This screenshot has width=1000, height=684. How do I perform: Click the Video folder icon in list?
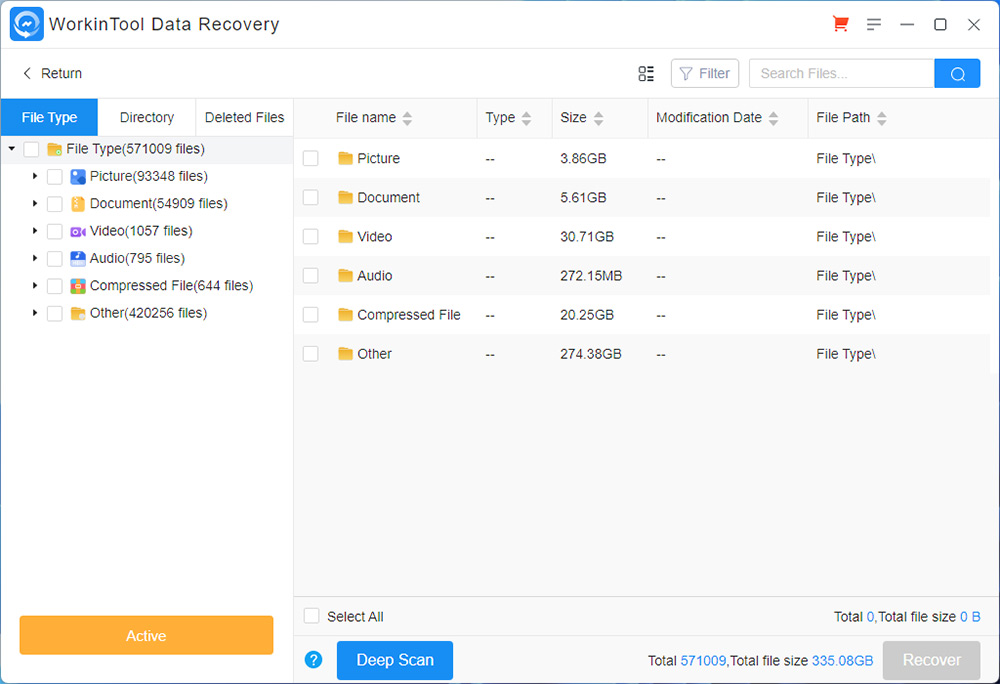tap(345, 236)
